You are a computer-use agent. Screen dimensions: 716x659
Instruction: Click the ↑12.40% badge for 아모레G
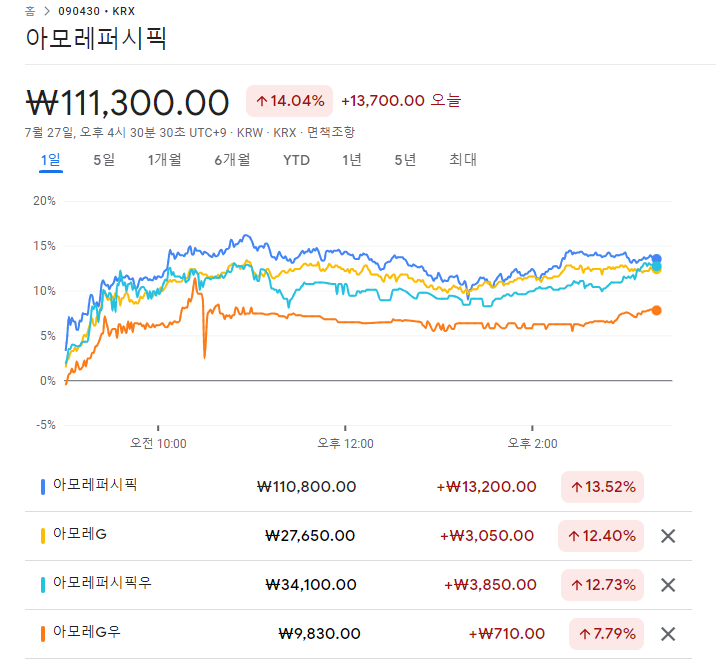coord(601,536)
